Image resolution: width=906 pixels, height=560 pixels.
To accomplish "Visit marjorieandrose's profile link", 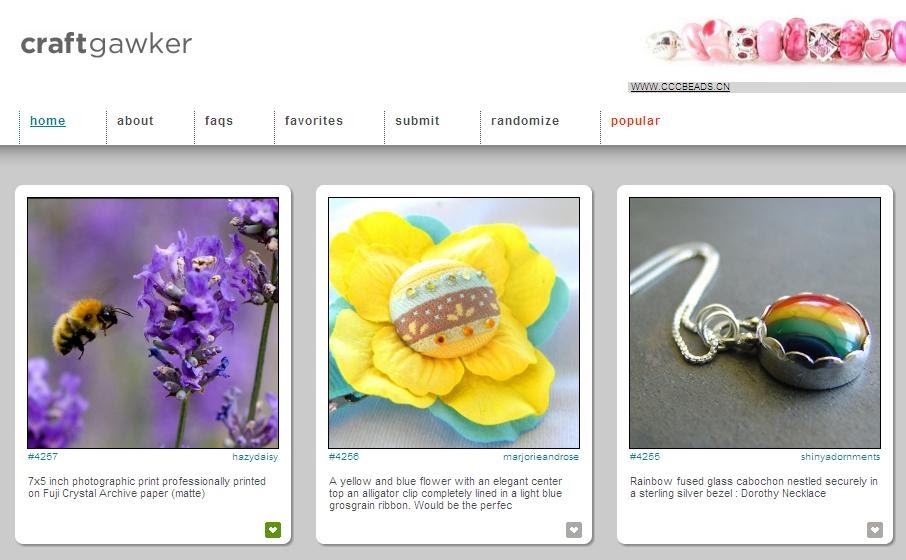I will pos(541,457).
